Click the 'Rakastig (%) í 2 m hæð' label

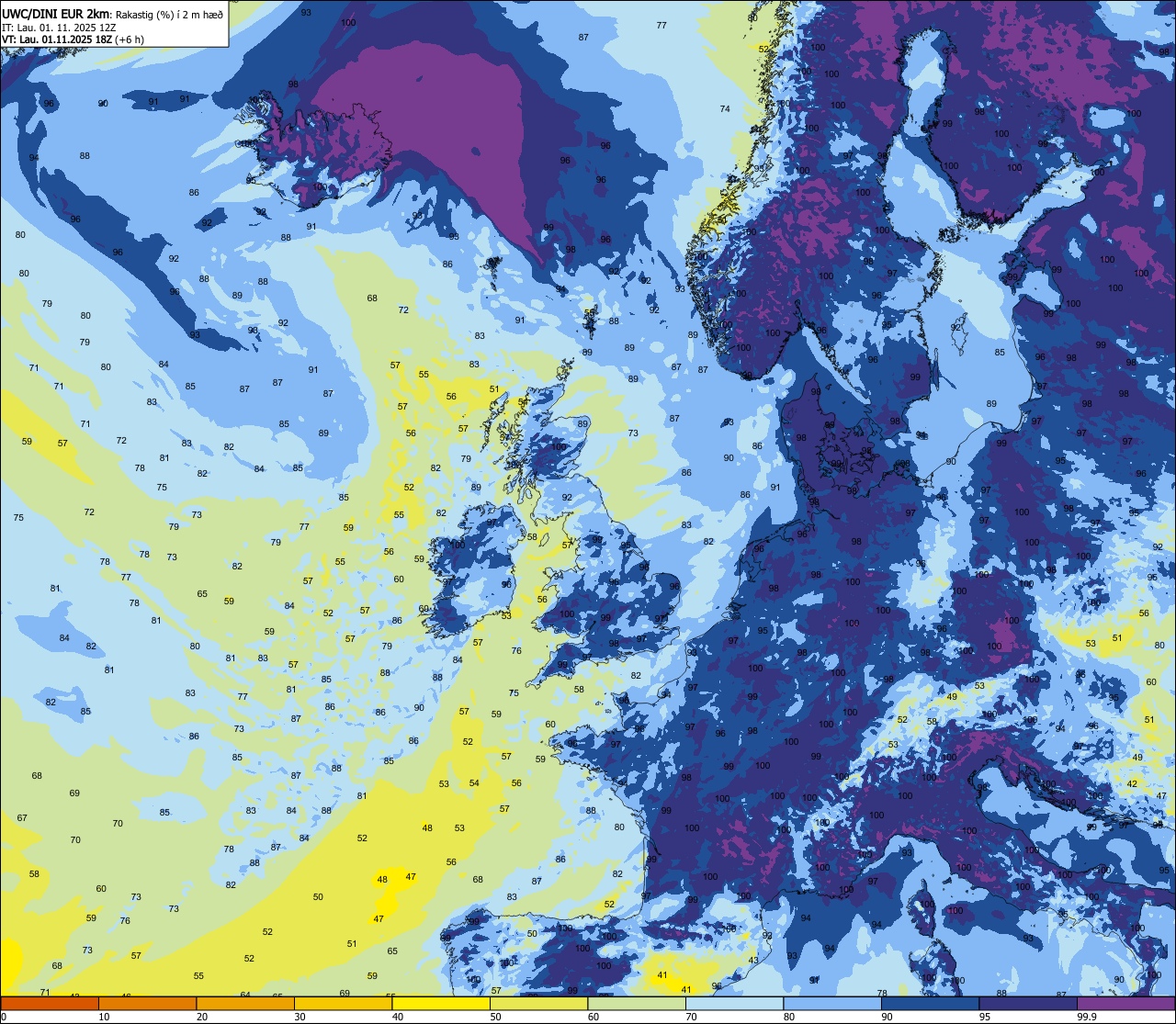coord(169,14)
